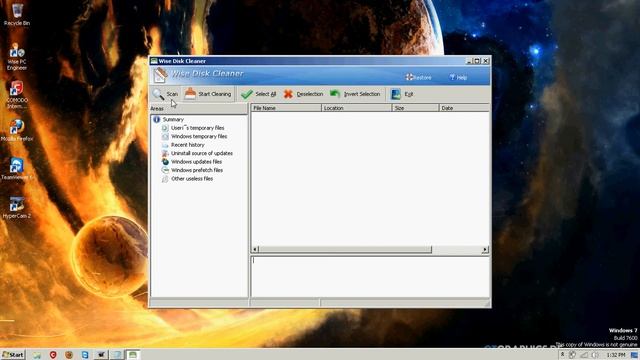640x360 pixels.
Task: Select Other useless files area
Action: (x=192, y=179)
